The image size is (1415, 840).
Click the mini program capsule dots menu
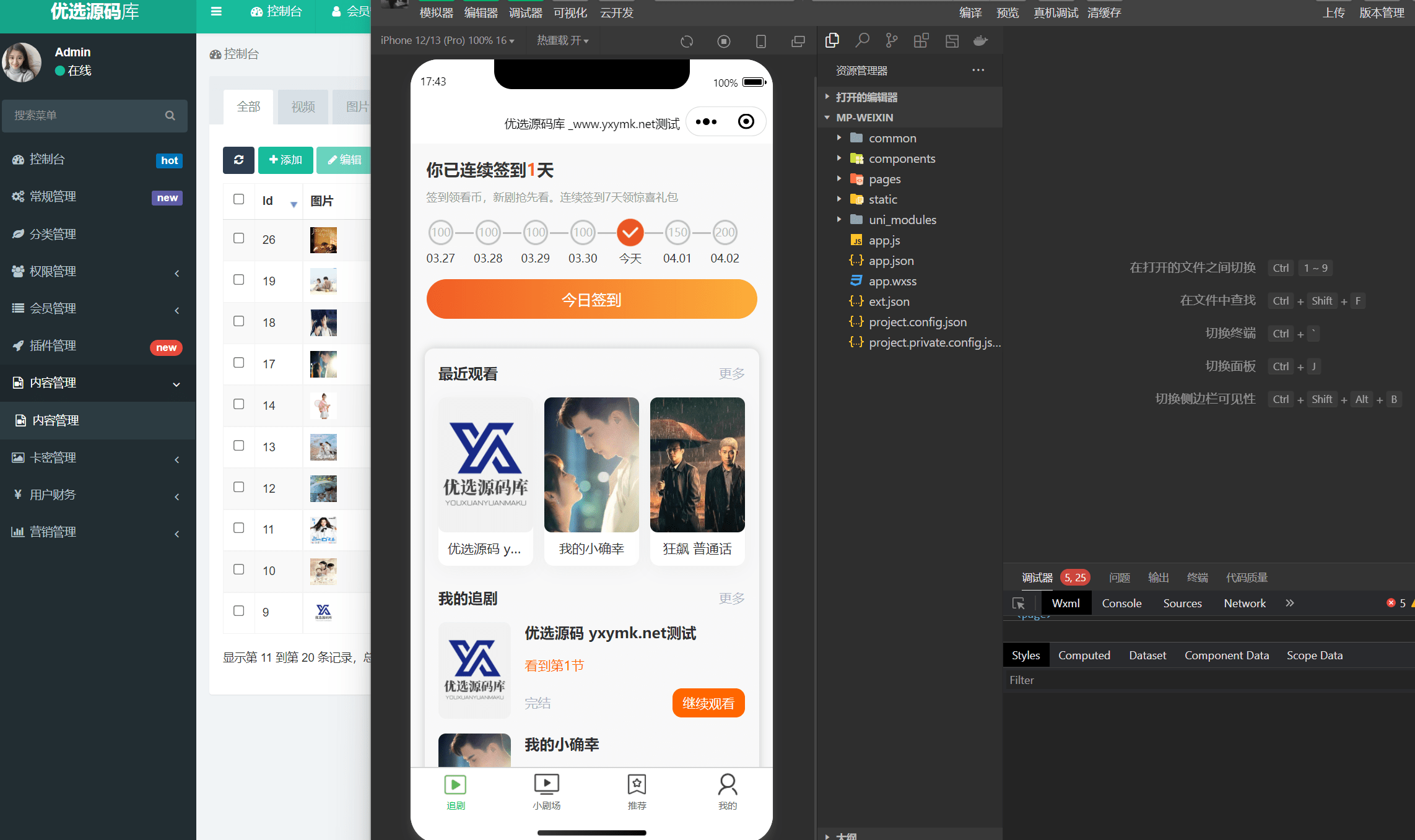tap(706, 122)
